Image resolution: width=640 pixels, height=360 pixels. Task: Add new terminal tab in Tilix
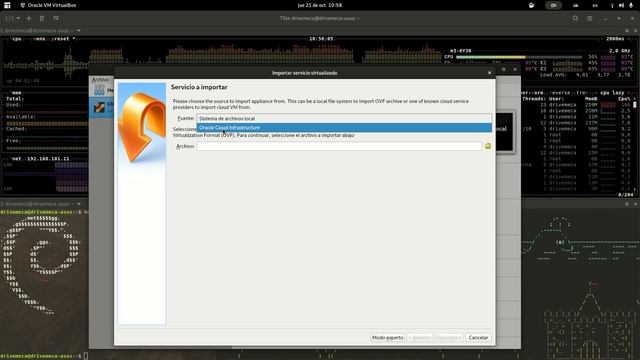(x=29, y=18)
